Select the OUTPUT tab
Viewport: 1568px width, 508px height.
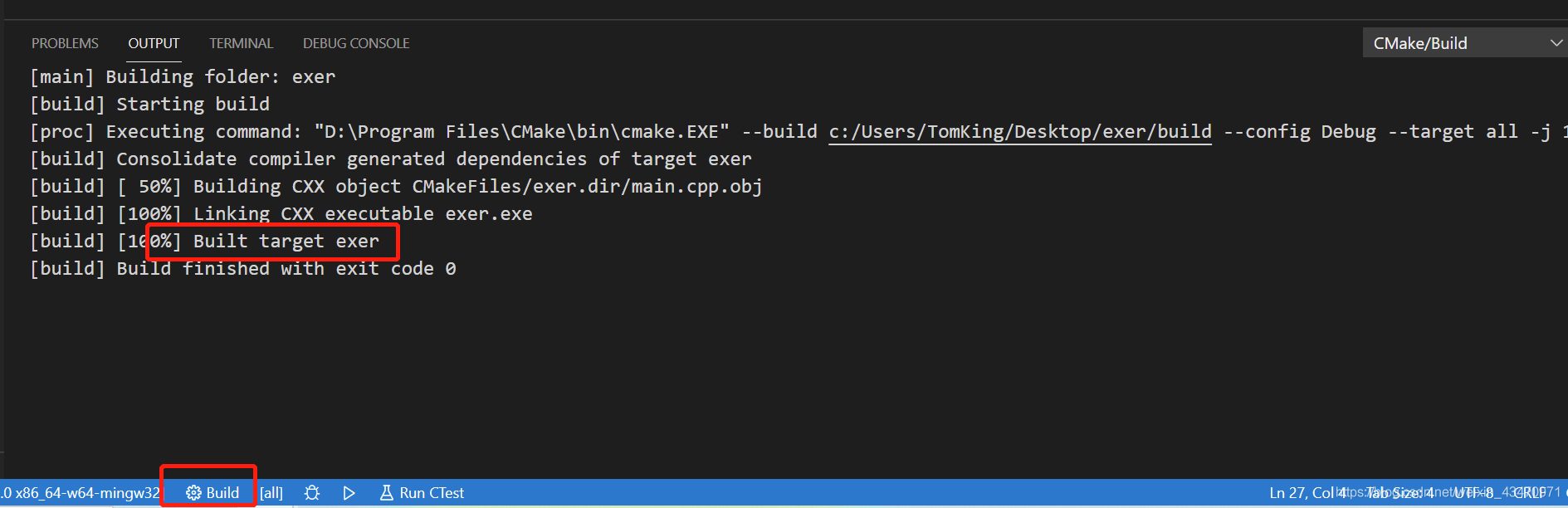pos(153,42)
